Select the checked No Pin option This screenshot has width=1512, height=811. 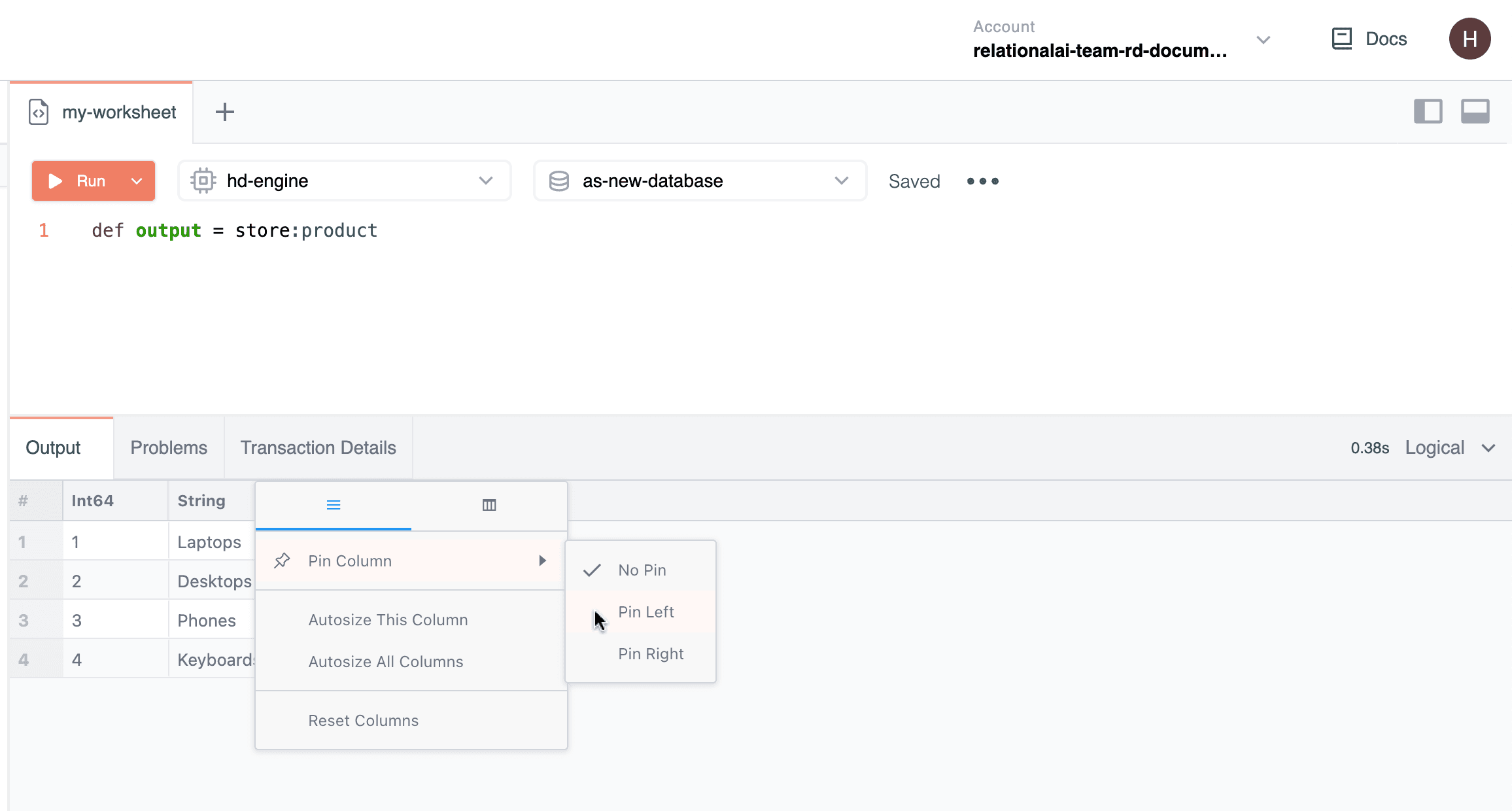click(x=641, y=570)
